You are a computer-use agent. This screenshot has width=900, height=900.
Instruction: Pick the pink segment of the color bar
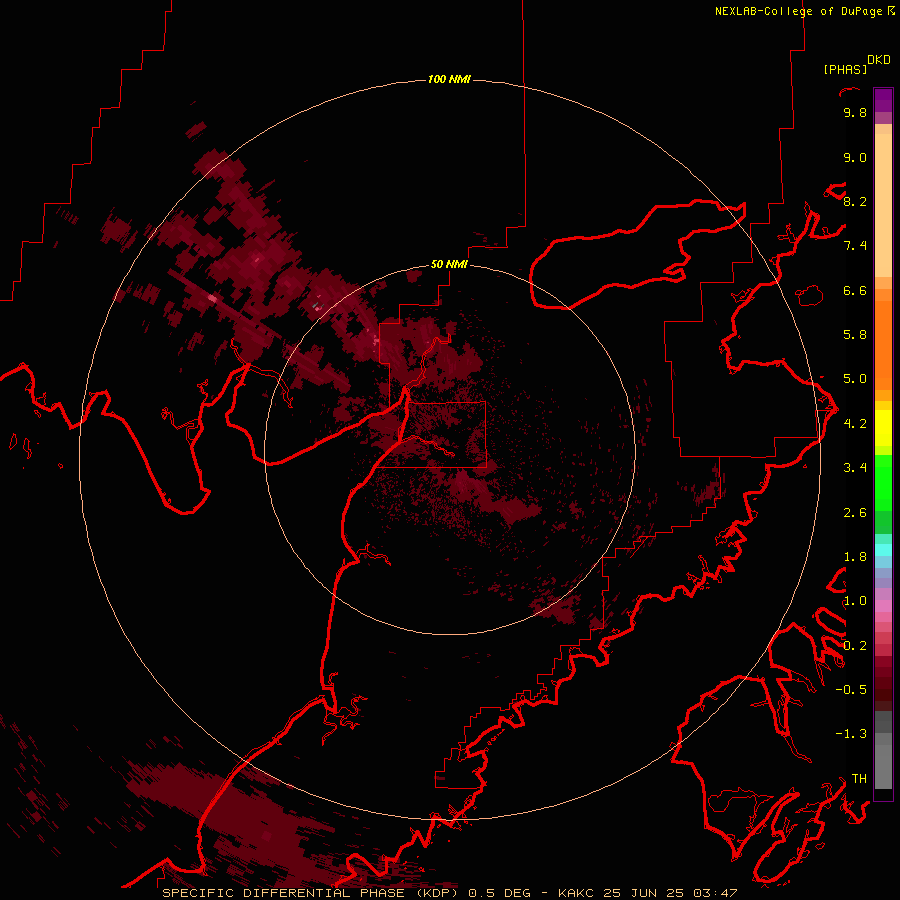(x=883, y=606)
